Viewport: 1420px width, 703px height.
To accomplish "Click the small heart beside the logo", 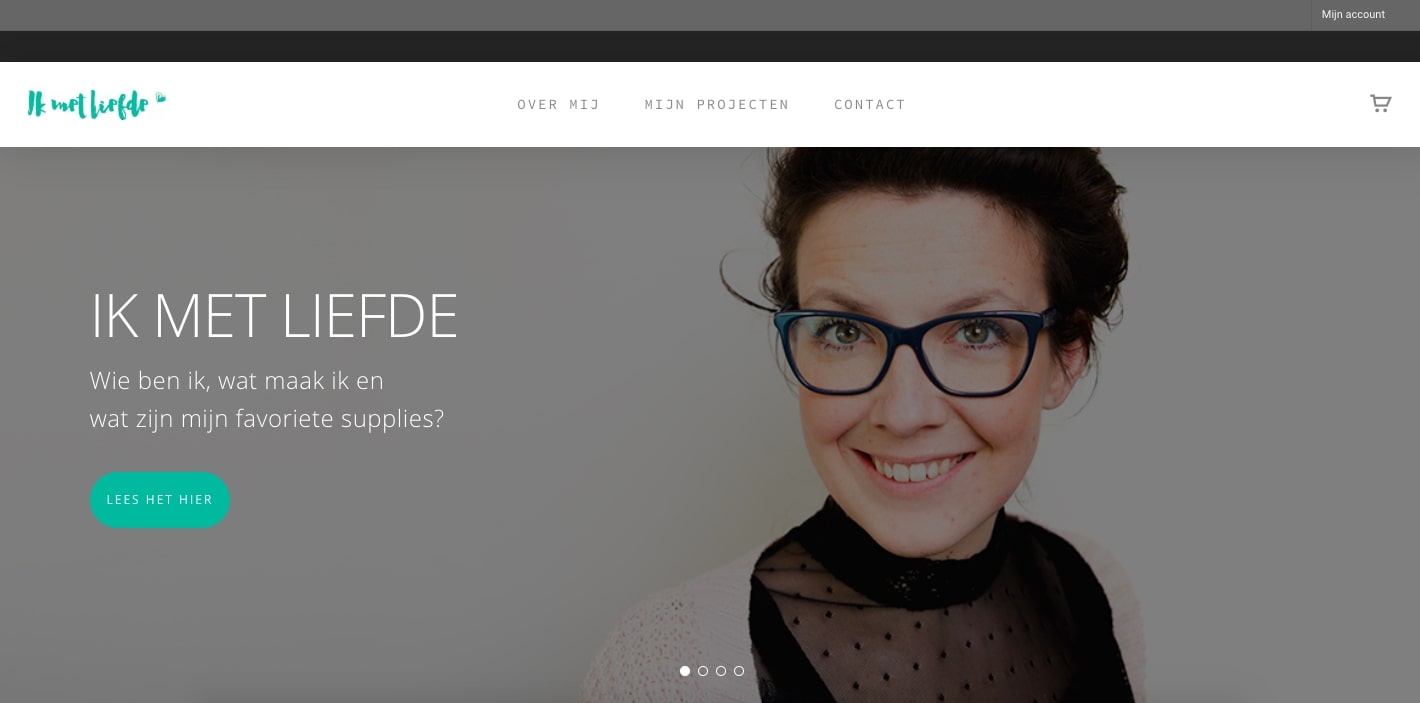I will 160,98.
